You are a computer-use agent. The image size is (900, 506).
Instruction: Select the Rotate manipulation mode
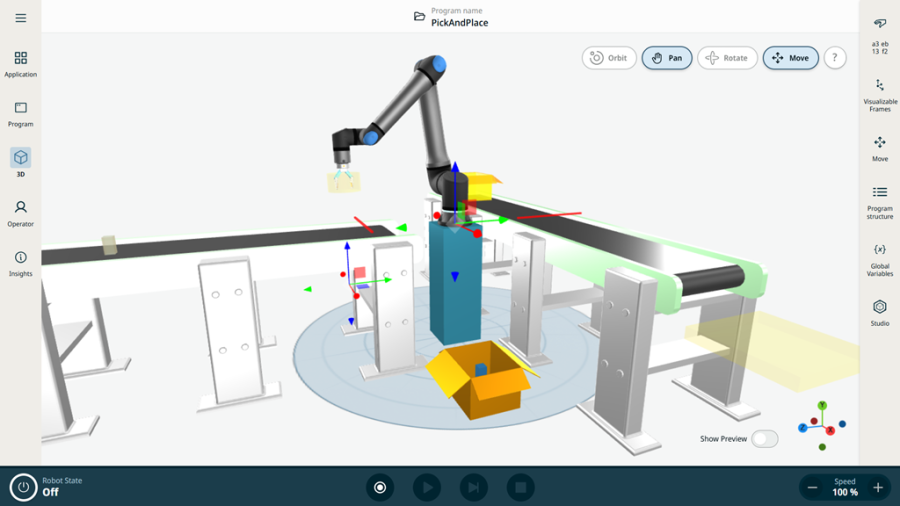pyautogui.click(x=727, y=58)
